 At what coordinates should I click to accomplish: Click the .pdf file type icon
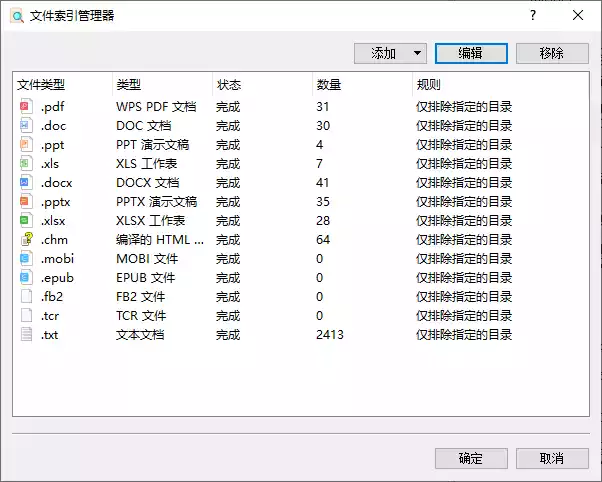27,107
